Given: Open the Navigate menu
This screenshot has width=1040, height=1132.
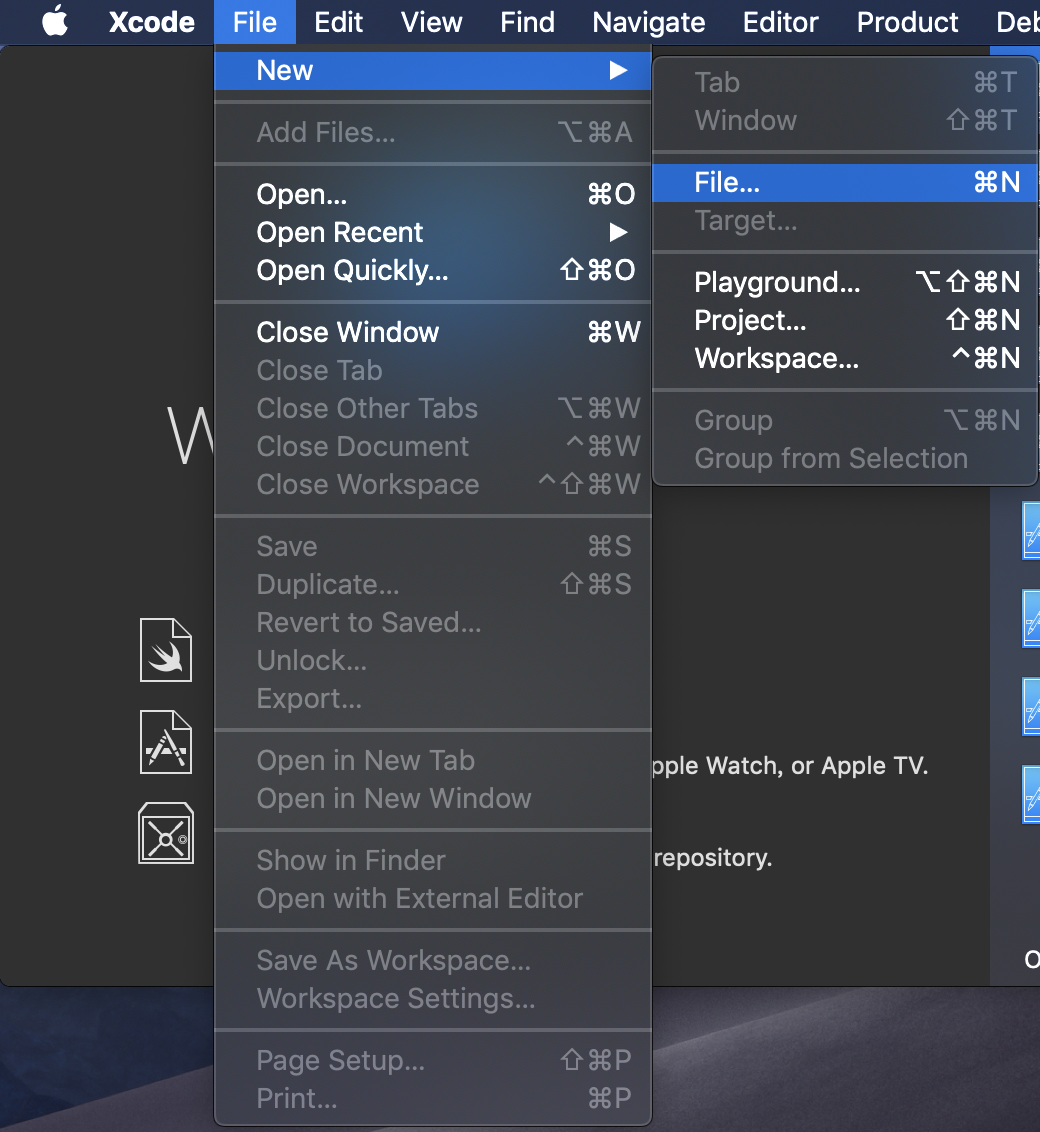Looking at the screenshot, I should tap(649, 22).
